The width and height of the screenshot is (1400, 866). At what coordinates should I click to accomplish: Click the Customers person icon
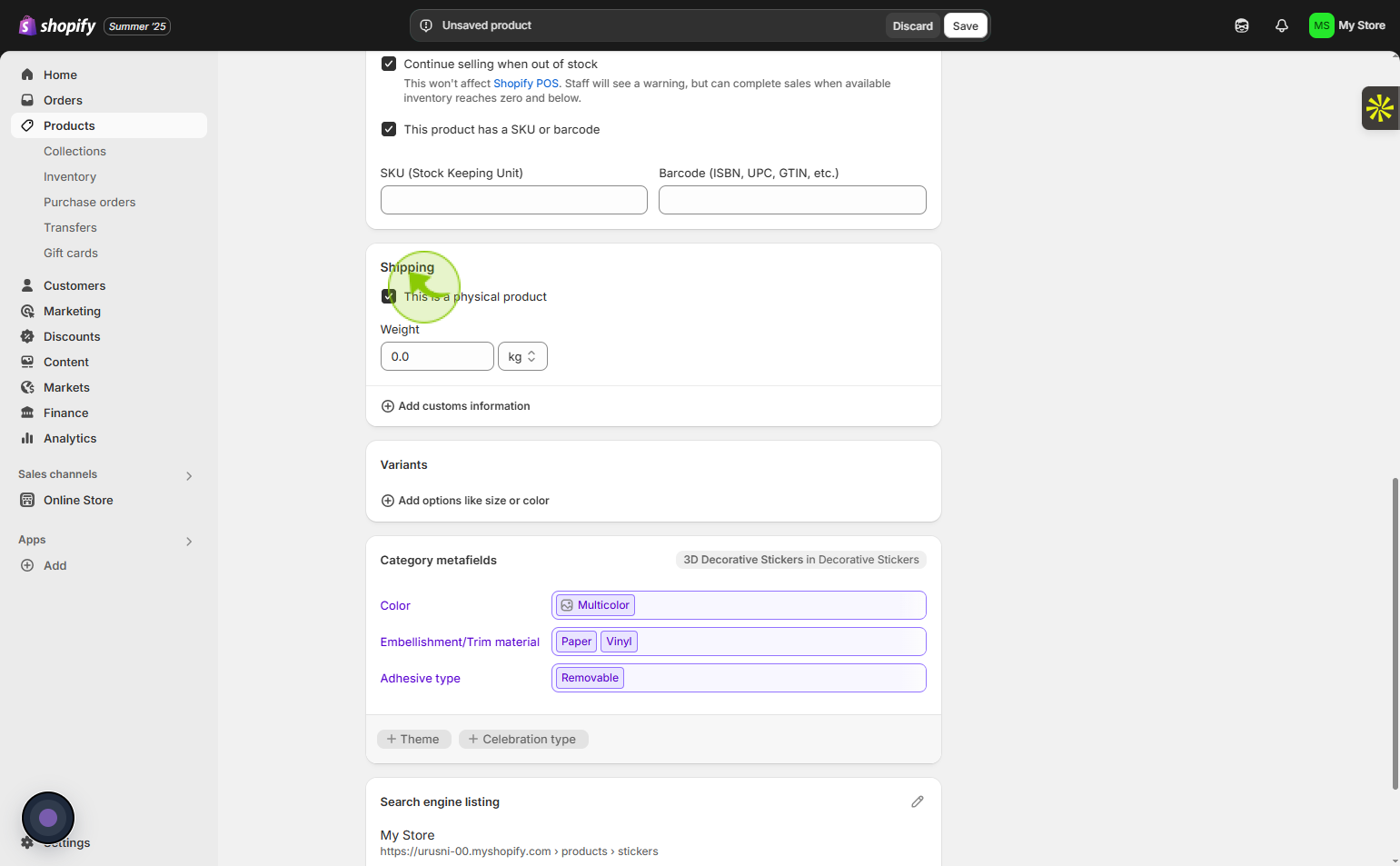point(27,285)
